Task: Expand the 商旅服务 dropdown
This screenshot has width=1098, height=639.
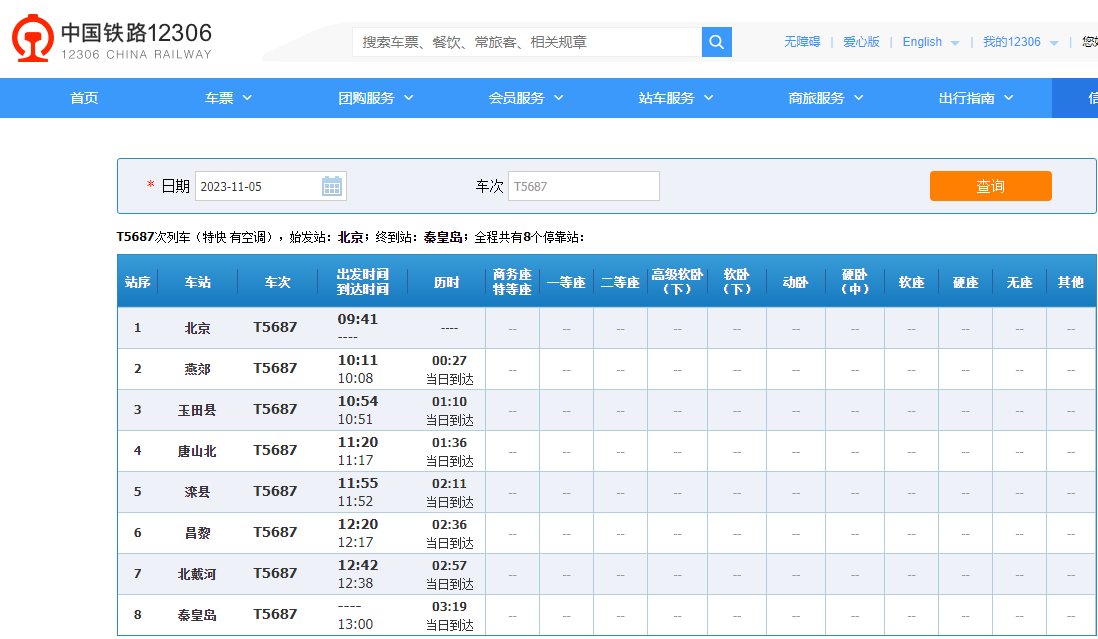Action: point(818,98)
